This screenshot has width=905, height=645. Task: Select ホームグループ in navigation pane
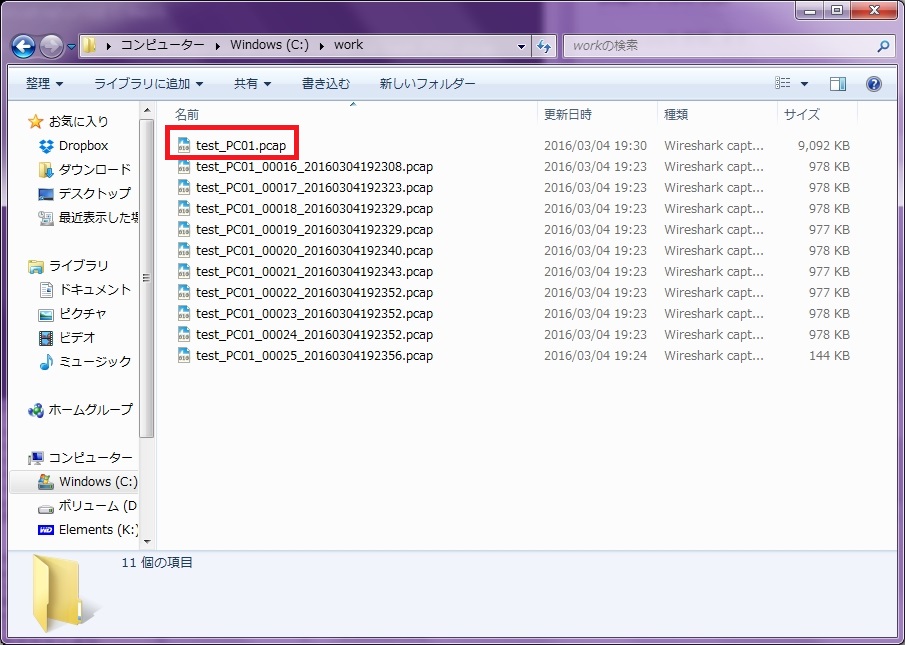coord(91,410)
